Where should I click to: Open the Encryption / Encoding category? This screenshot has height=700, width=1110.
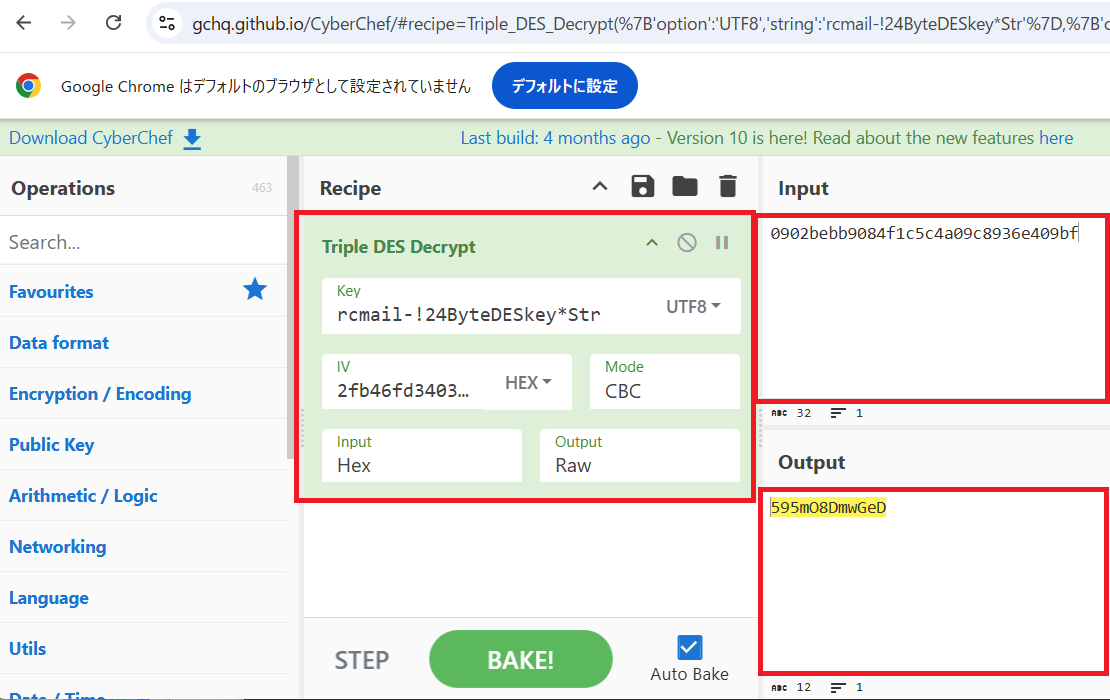(100, 394)
